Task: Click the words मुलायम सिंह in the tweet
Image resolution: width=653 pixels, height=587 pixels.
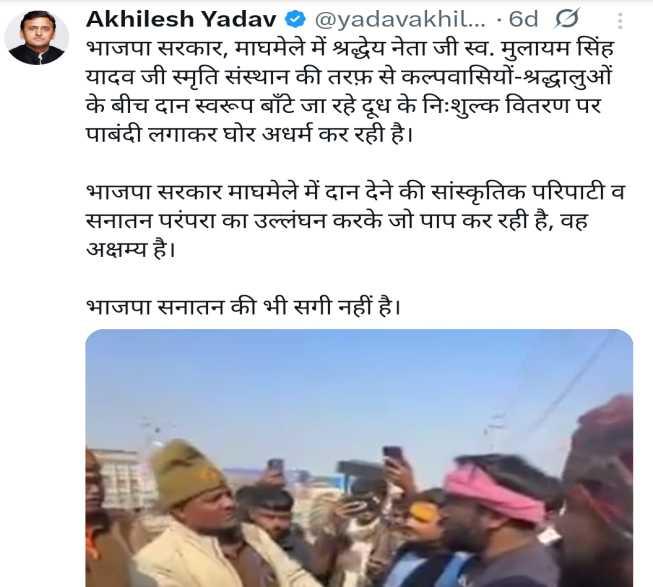Action: coord(558,49)
